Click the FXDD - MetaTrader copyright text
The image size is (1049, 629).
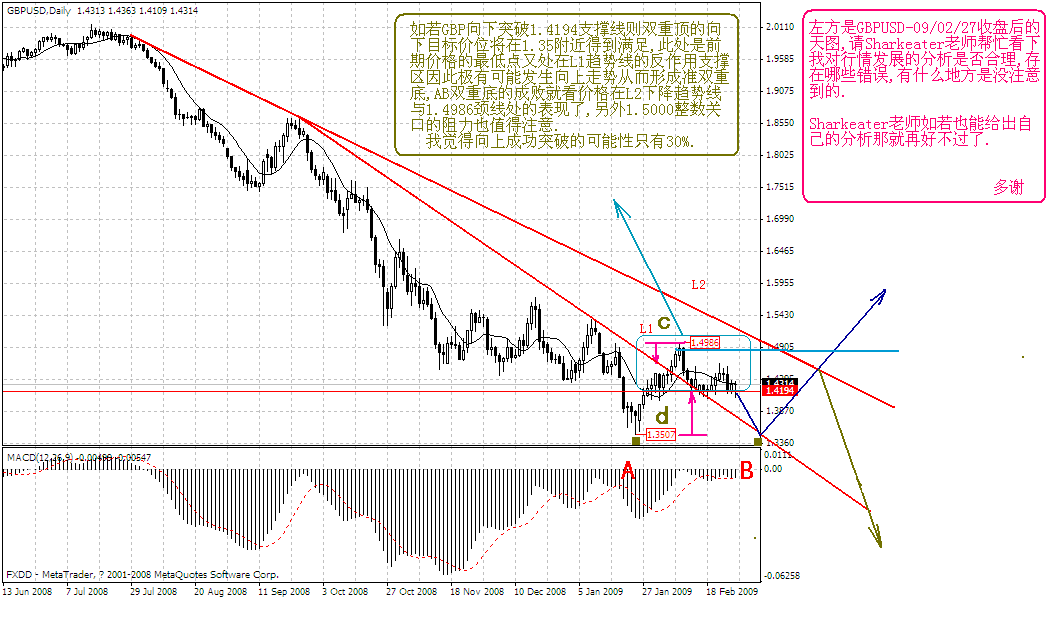[x=142, y=574]
